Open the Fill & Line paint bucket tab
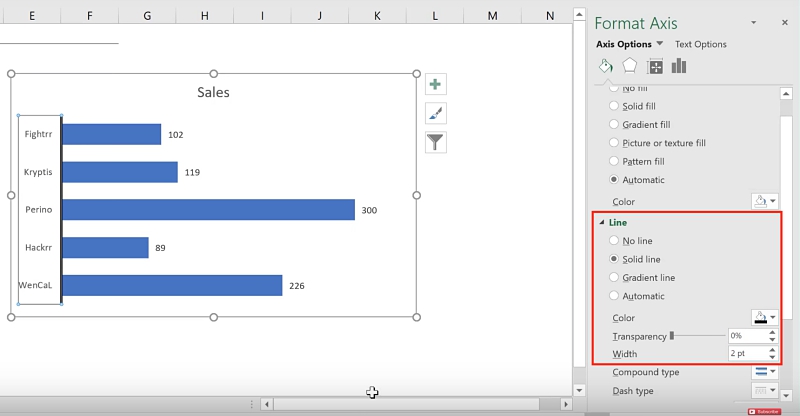The width and height of the screenshot is (800, 416). 605,66
